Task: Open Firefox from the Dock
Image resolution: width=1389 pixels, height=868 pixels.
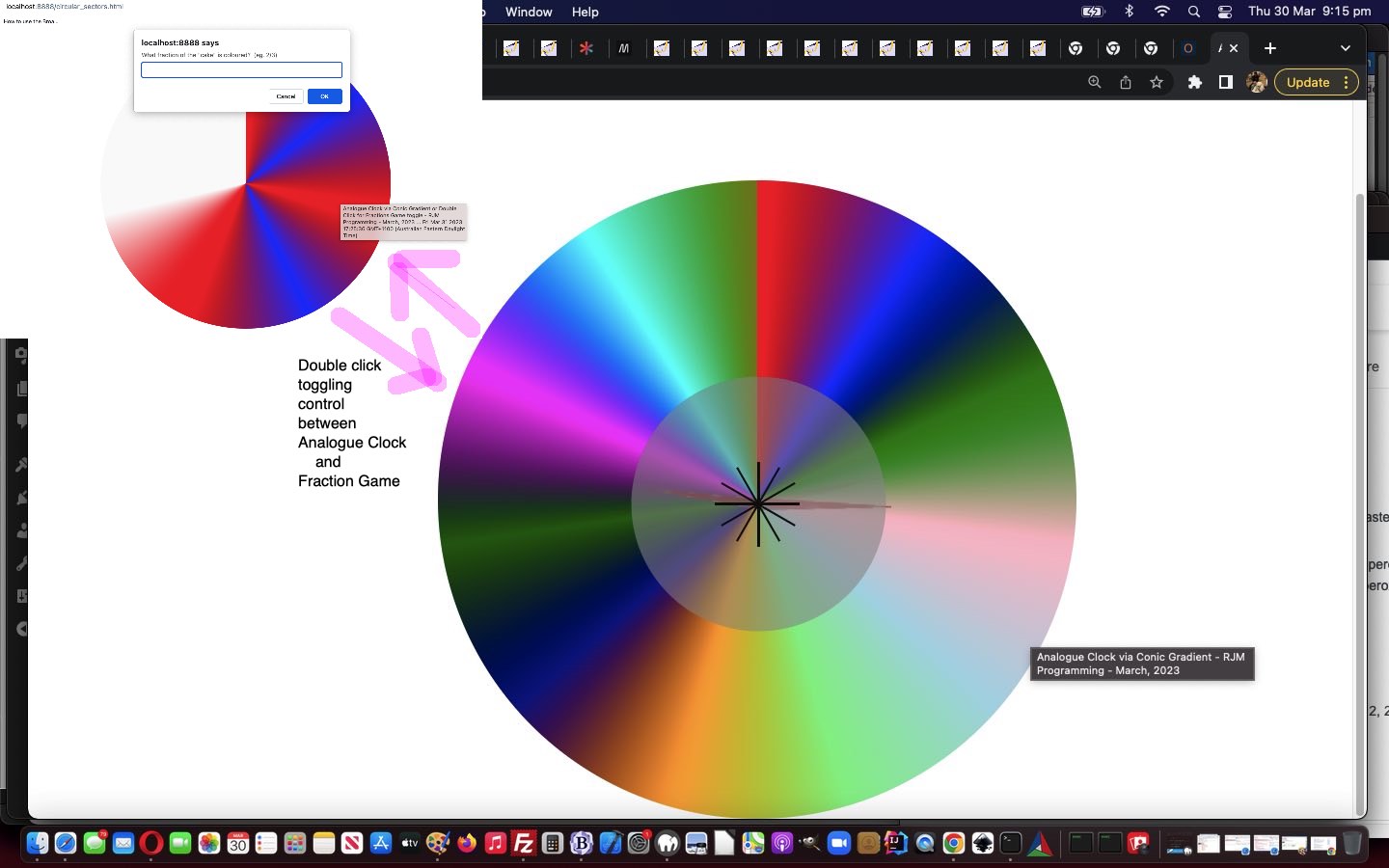Action: pyautogui.click(x=467, y=844)
